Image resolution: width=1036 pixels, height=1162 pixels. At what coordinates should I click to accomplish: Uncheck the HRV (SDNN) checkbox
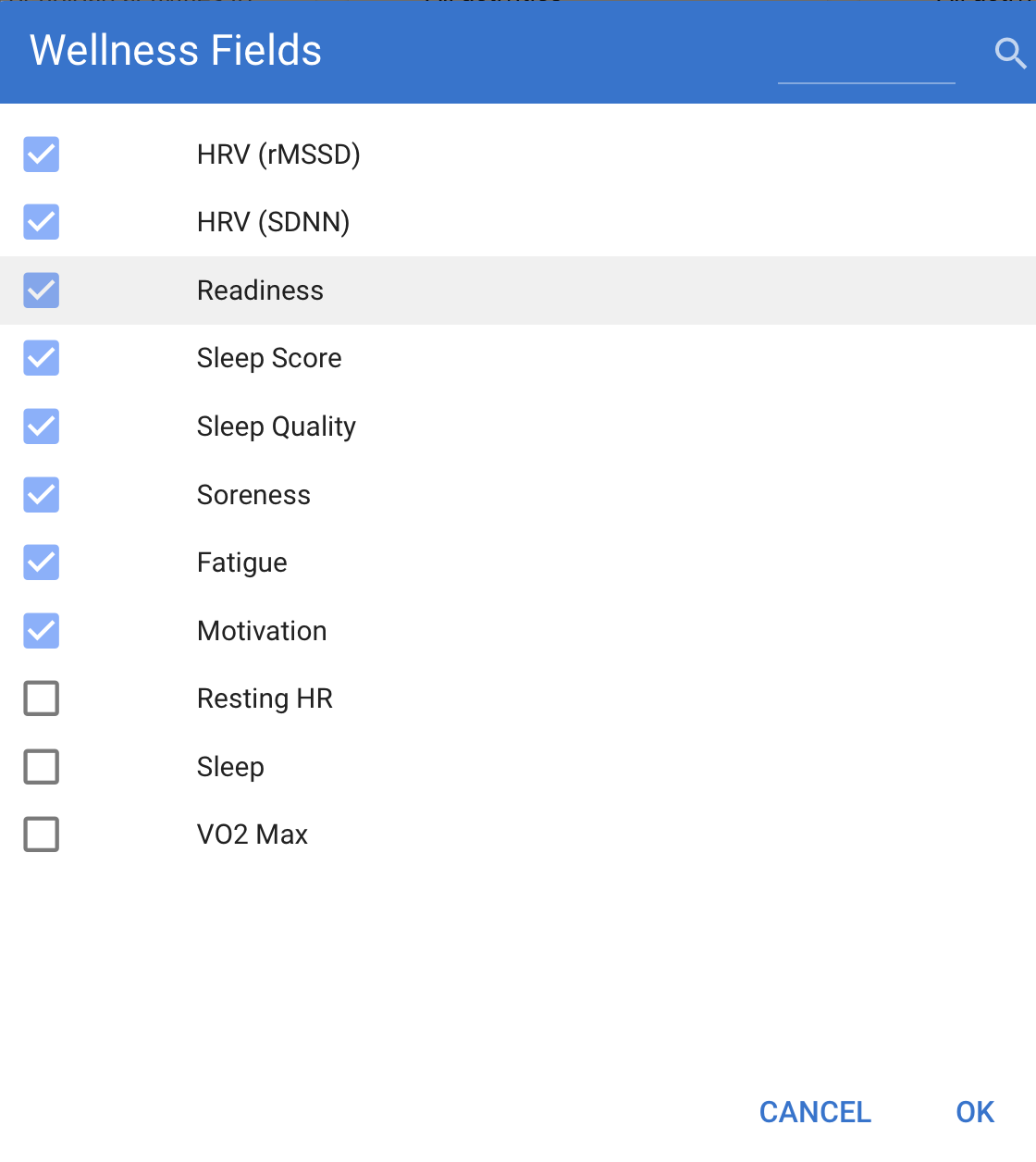tap(42, 222)
